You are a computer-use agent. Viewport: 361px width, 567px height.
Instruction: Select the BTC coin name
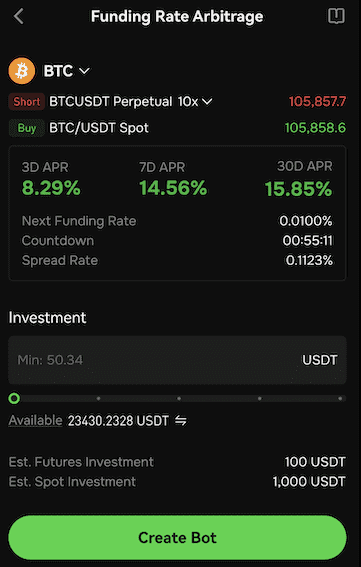pyautogui.click(x=58, y=71)
